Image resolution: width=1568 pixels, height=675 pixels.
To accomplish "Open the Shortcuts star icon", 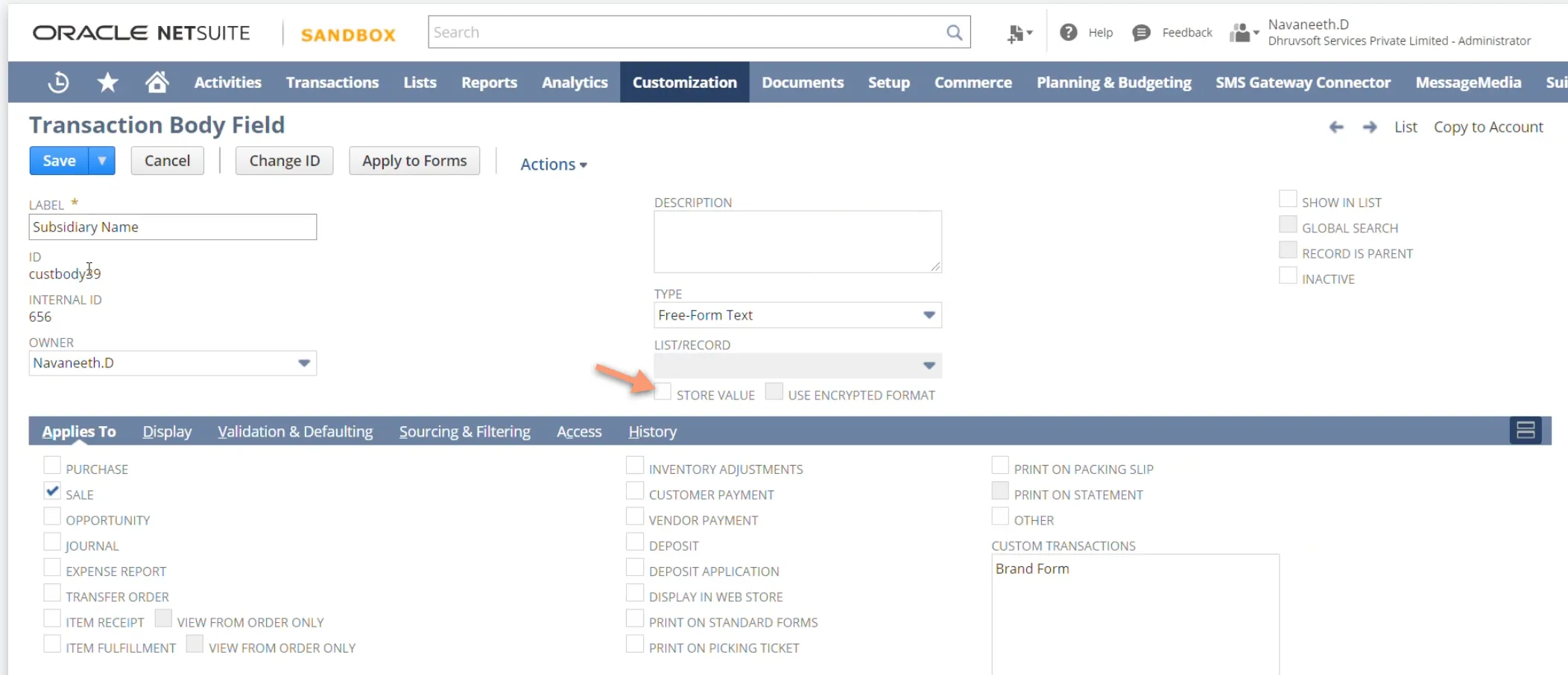I will (108, 83).
